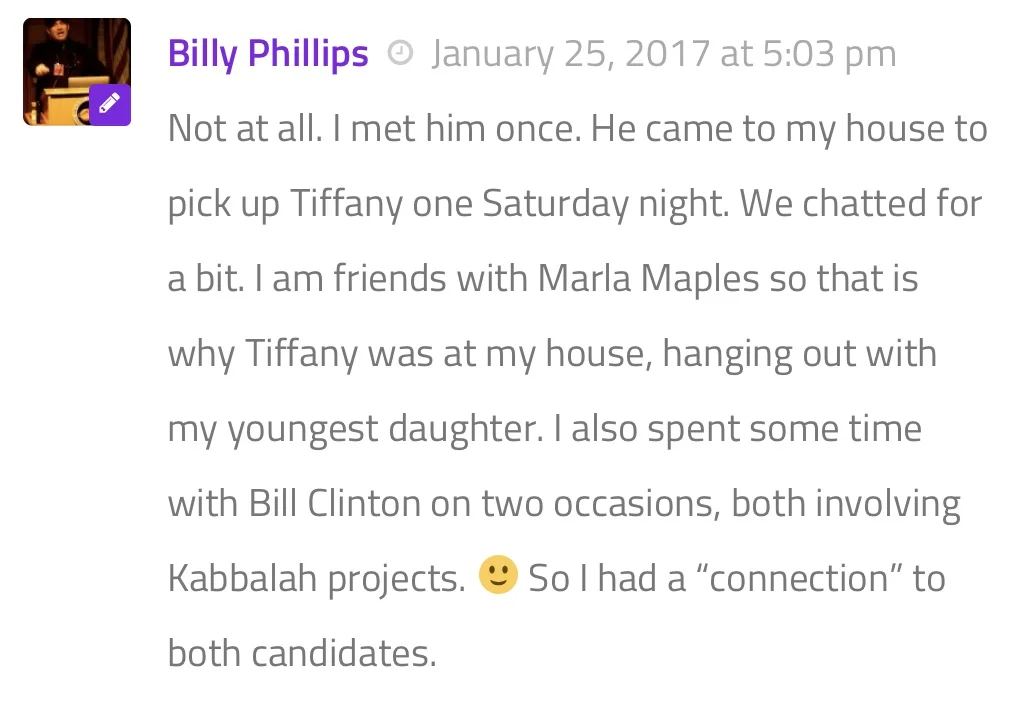Click the 5:03 pm time text
Screen dimensions: 1010x722
click(830, 53)
